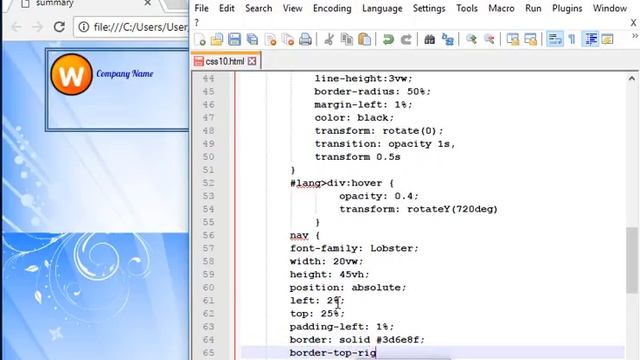Image resolution: width=640 pixels, height=360 pixels.
Task: Click the browser Forward arrow
Action: click(x=38, y=27)
